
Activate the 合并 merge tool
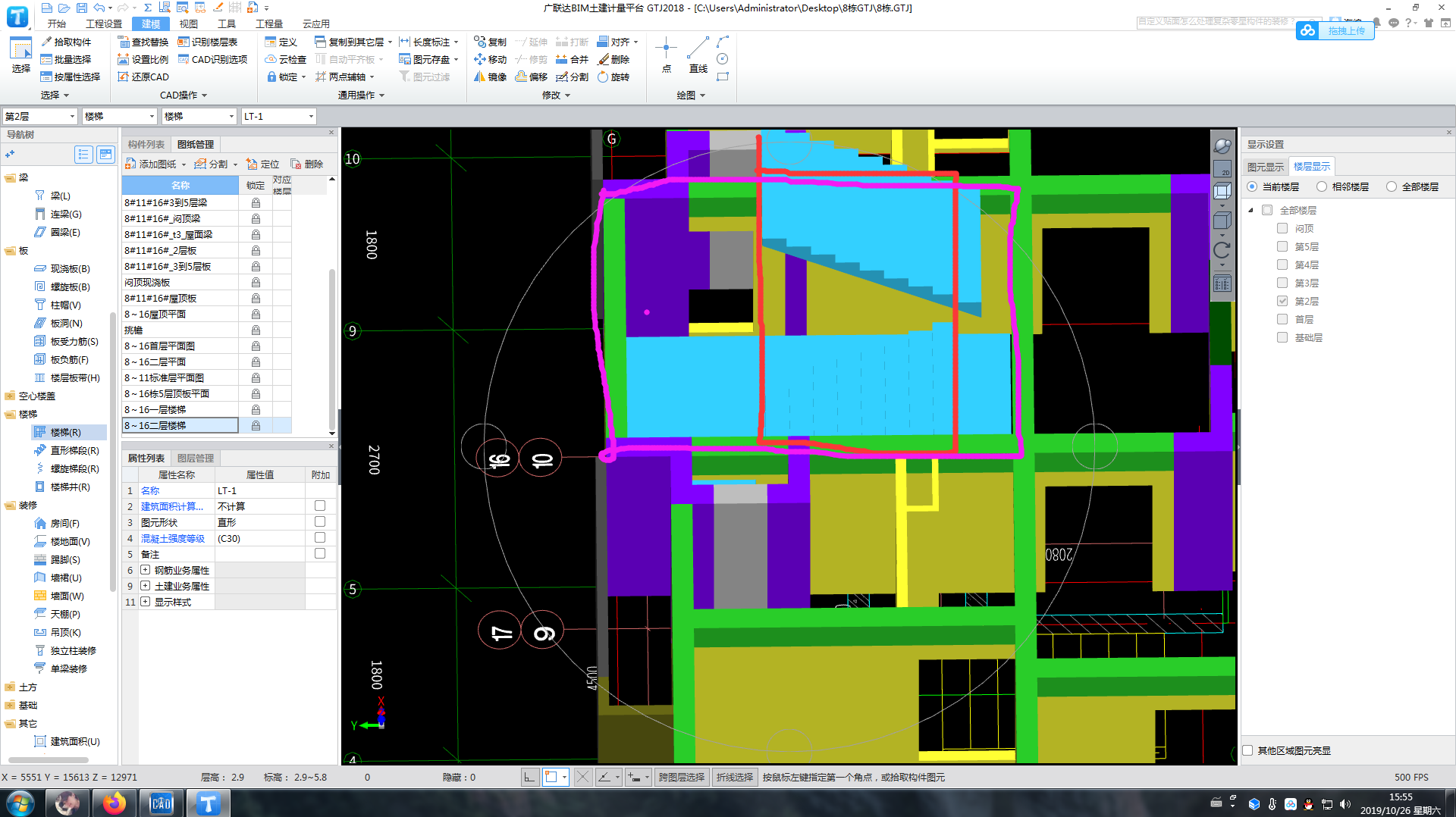pos(572,59)
